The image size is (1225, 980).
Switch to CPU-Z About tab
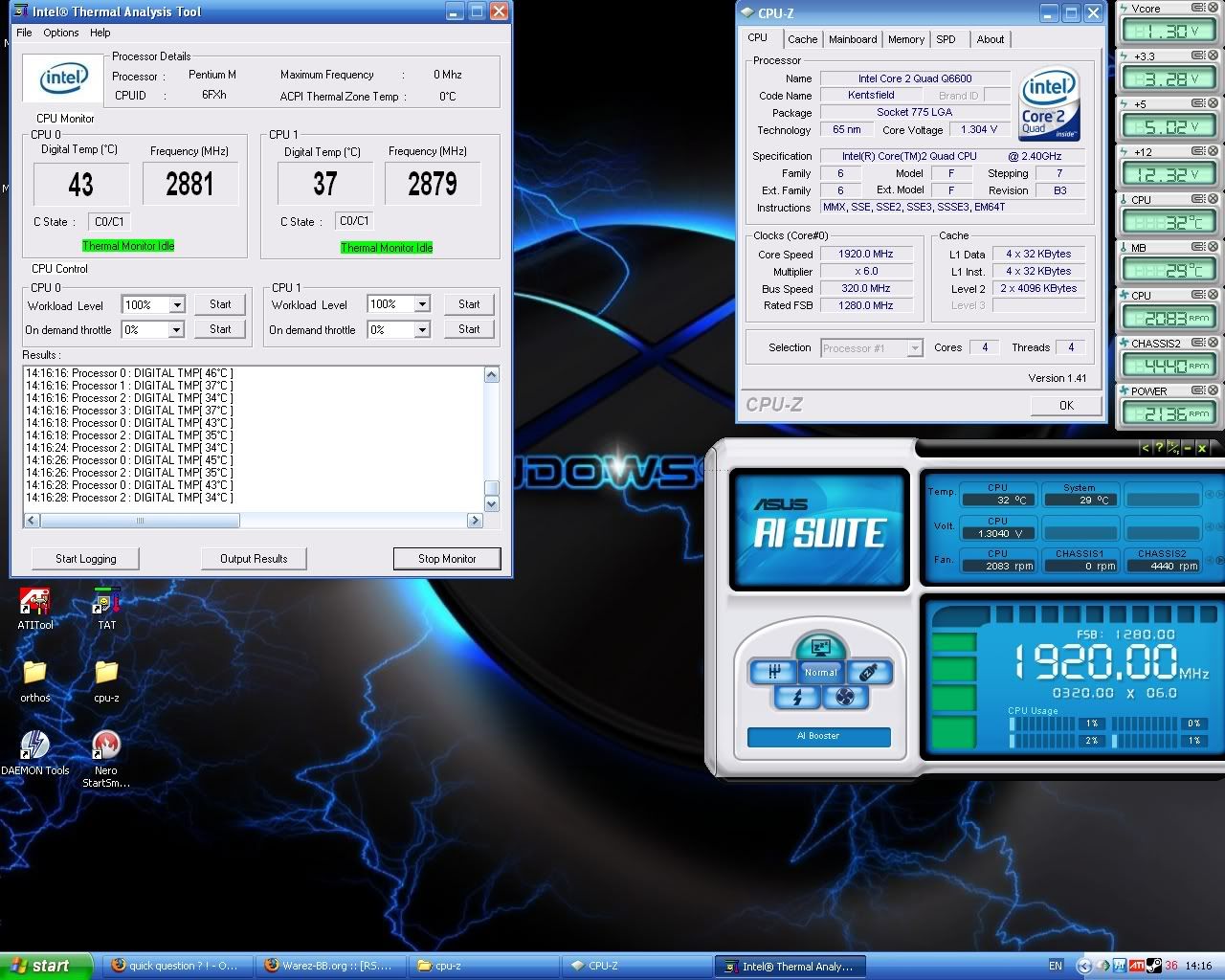[x=991, y=39]
